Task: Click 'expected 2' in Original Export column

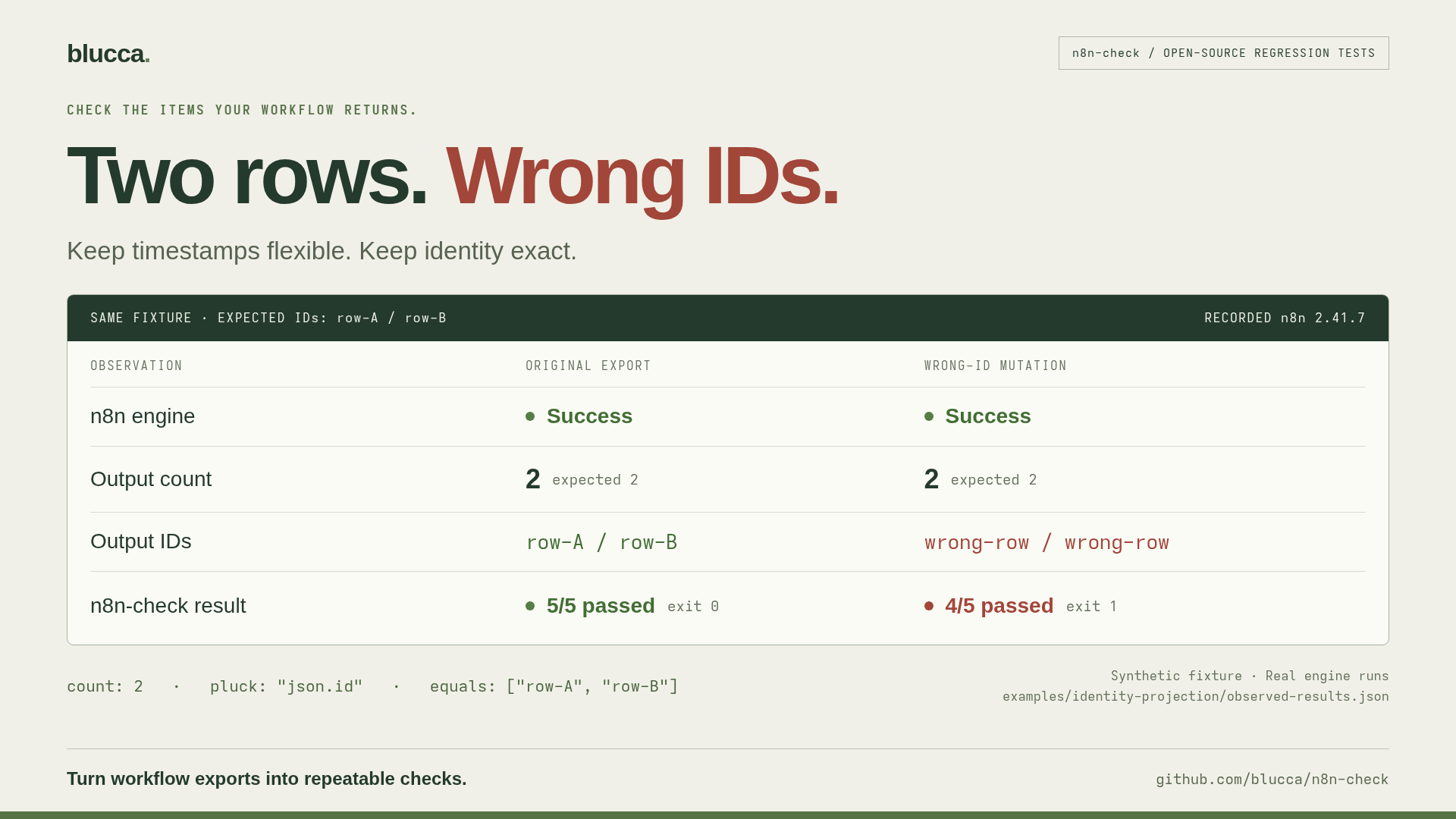Action: pos(595,480)
